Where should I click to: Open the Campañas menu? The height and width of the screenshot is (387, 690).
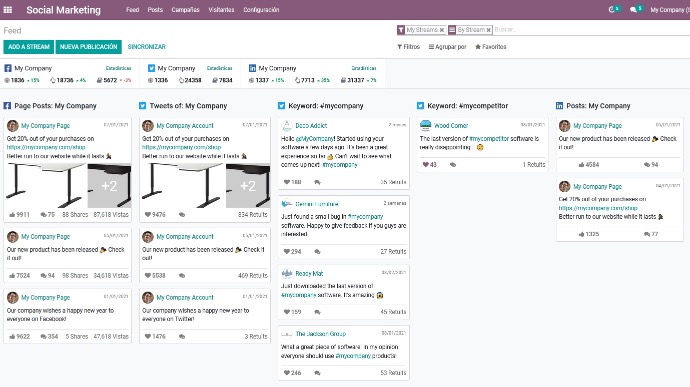(x=185, y=10)
